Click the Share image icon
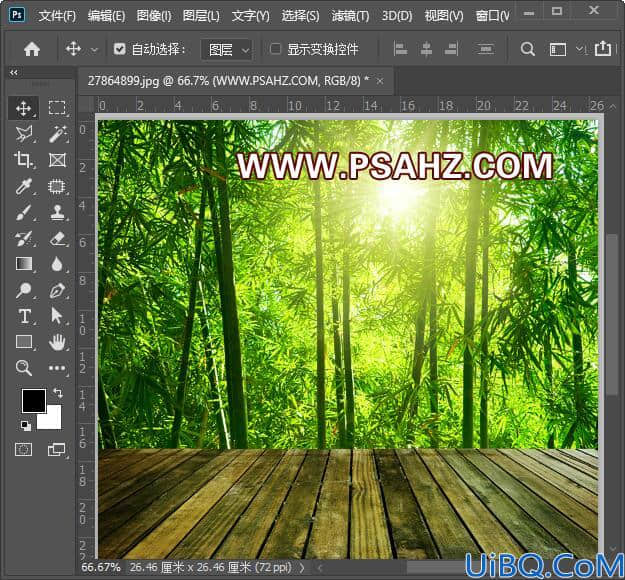 603,49
